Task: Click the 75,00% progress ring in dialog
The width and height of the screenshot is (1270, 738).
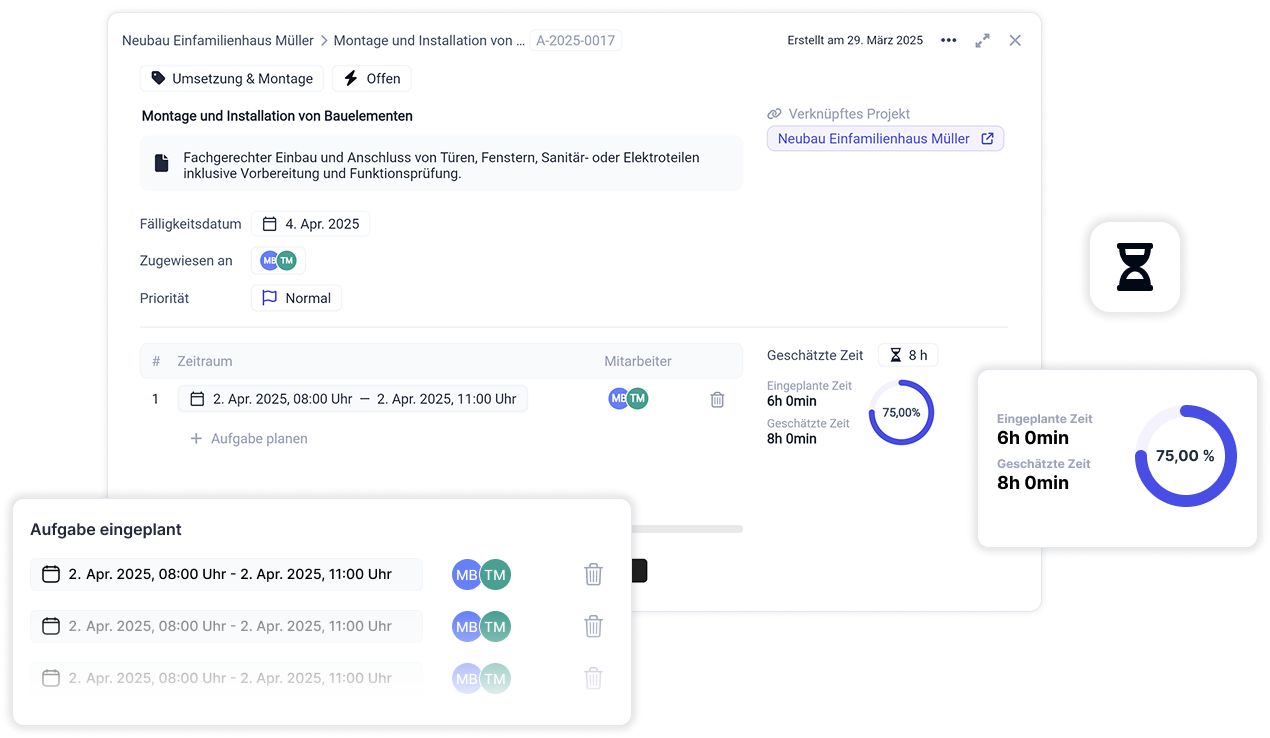Action: [x=901, y=412]
